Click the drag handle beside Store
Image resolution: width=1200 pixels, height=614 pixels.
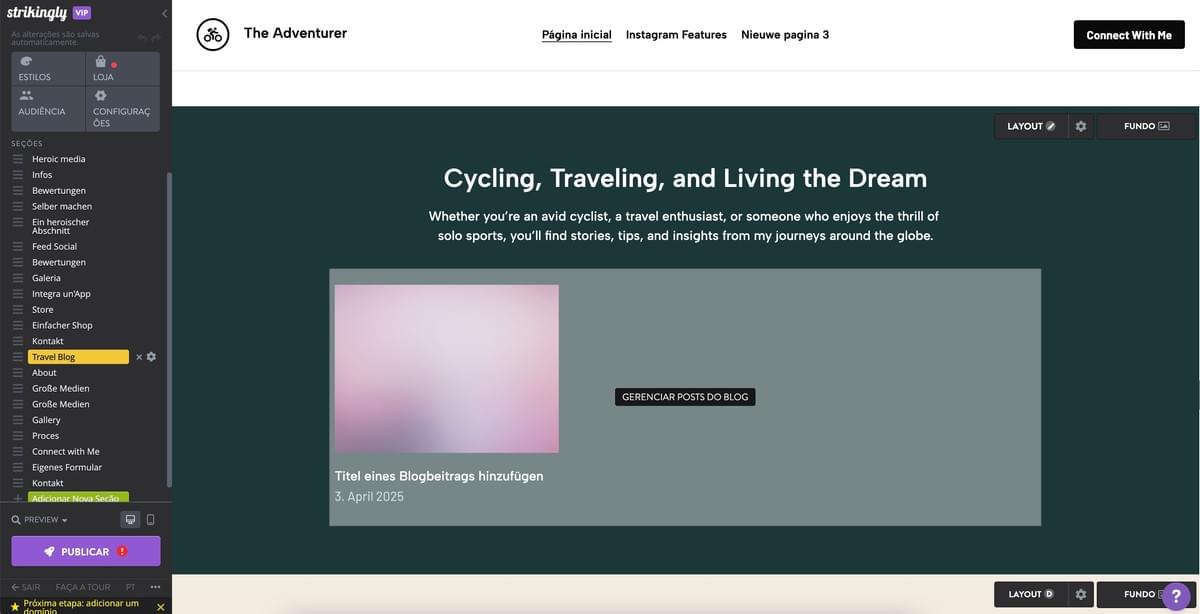[x=17, y=310]
